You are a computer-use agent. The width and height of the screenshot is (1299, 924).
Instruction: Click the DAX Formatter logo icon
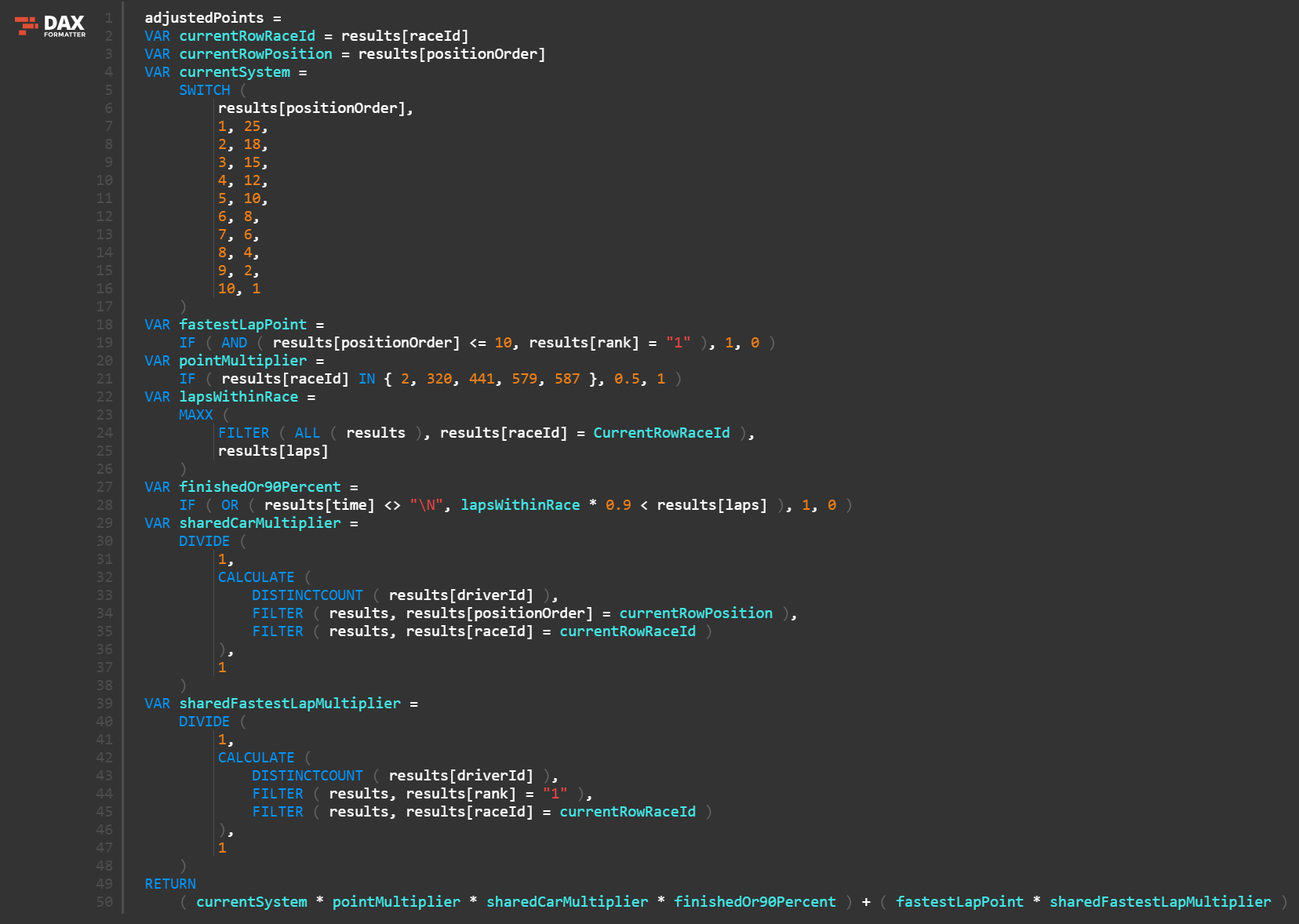27,26
